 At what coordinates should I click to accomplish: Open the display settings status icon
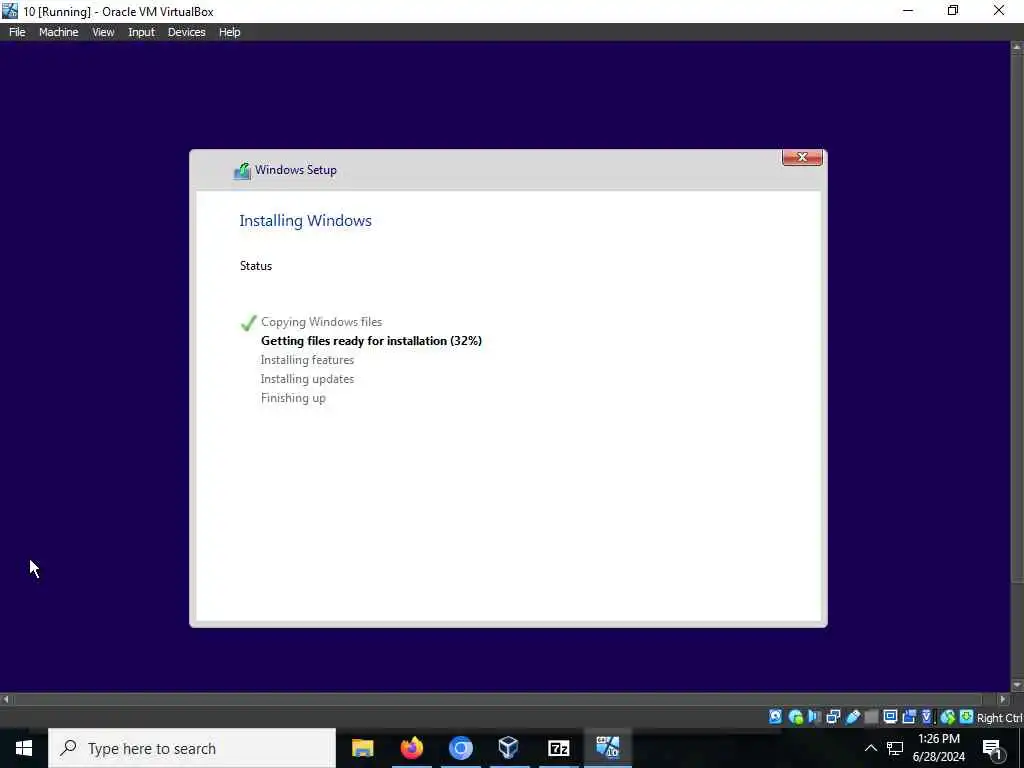pyautogui.click(x=890, y=717)
